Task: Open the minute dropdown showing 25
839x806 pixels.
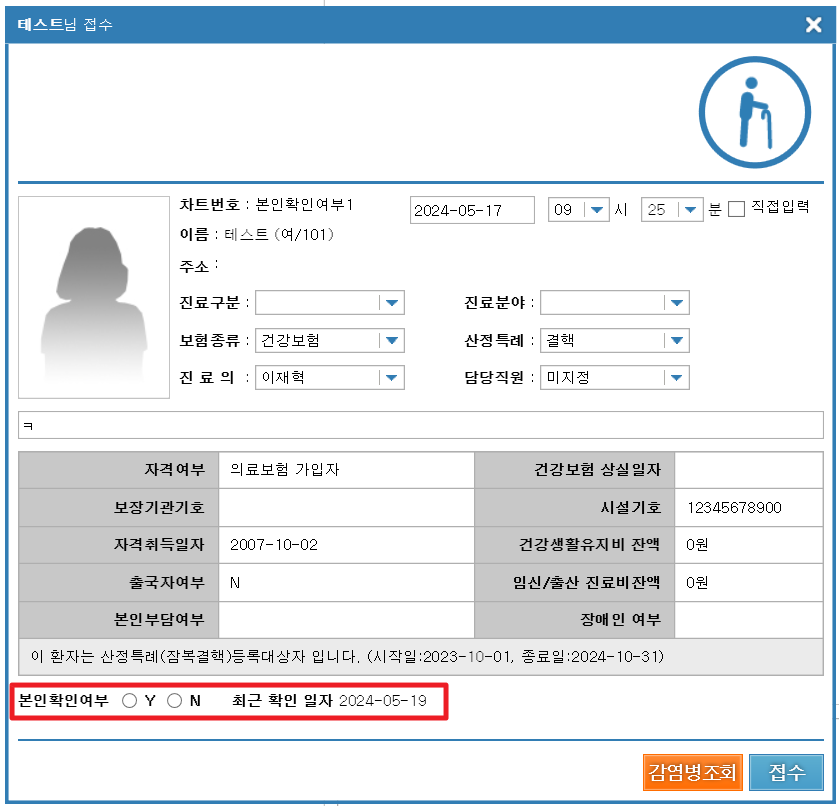Action: [691, 210]
